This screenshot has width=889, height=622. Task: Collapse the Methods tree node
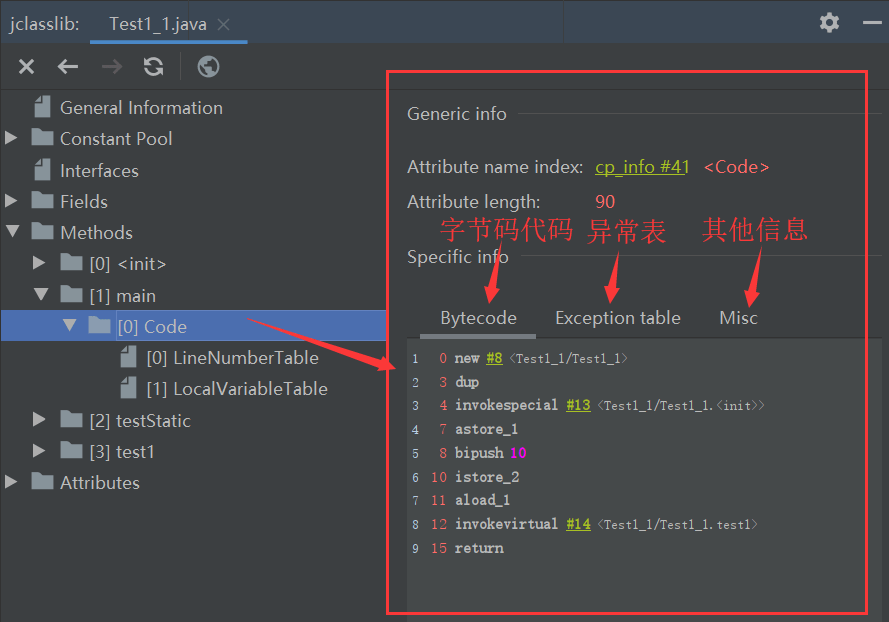click(12, 232)
